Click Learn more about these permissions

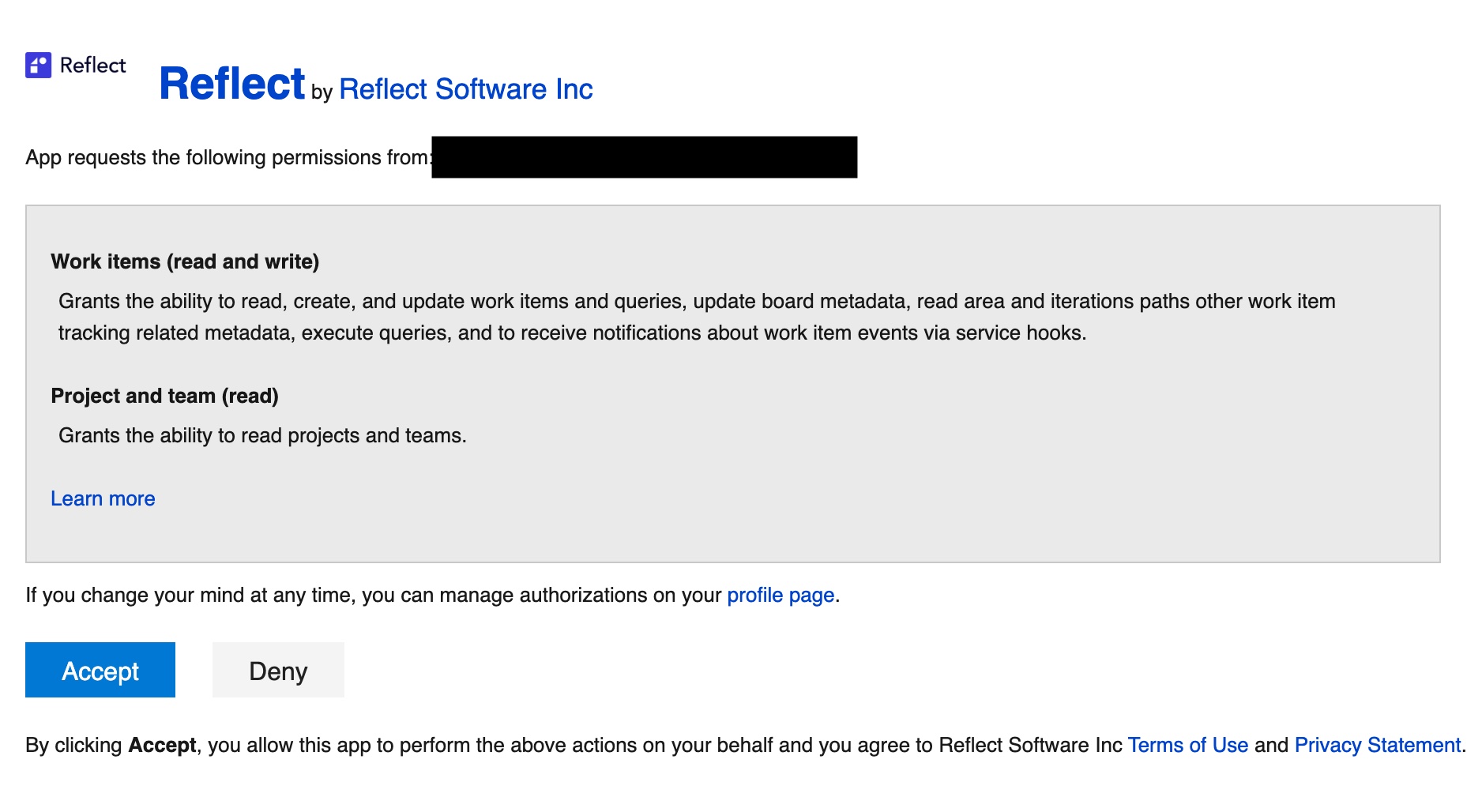pyautogui.click(x=102, y=498)
